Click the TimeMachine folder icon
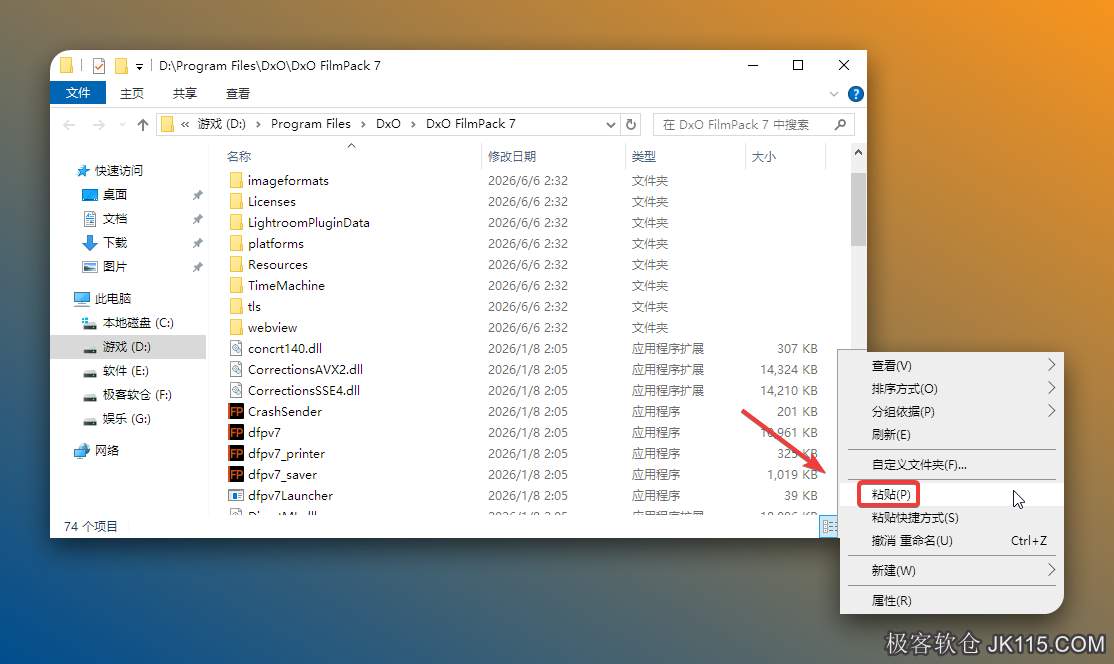Image resolution: width=1114 pixels, height=664 pixels. click(236, 285)
